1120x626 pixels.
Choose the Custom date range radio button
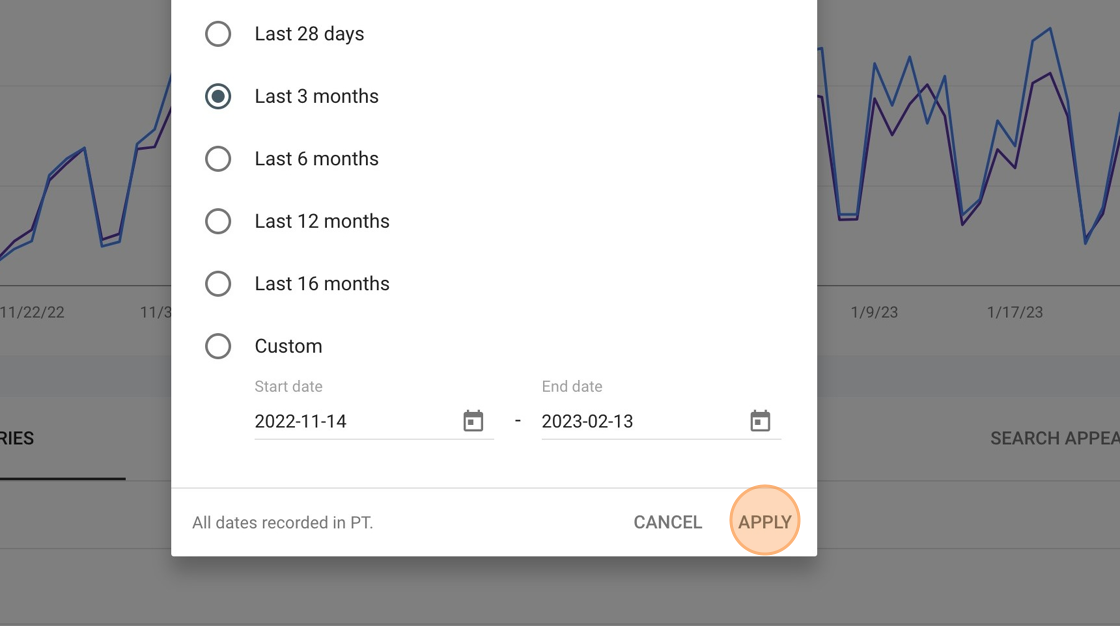pyautogui.click(x=218, y=347)
